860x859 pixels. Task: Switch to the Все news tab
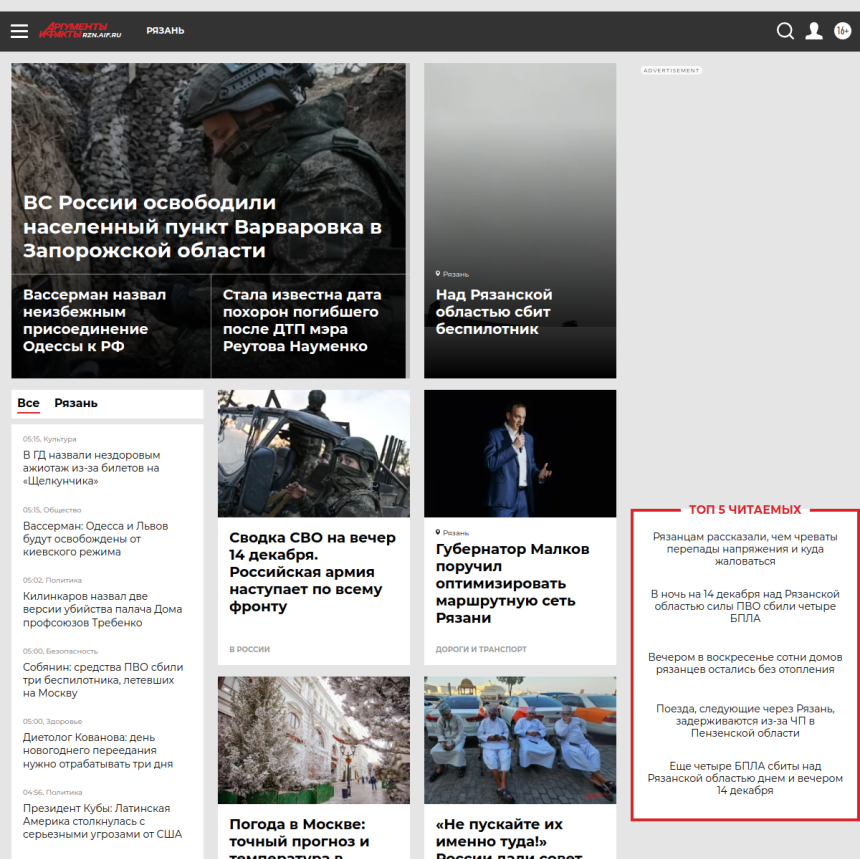(x=28, y=403)
